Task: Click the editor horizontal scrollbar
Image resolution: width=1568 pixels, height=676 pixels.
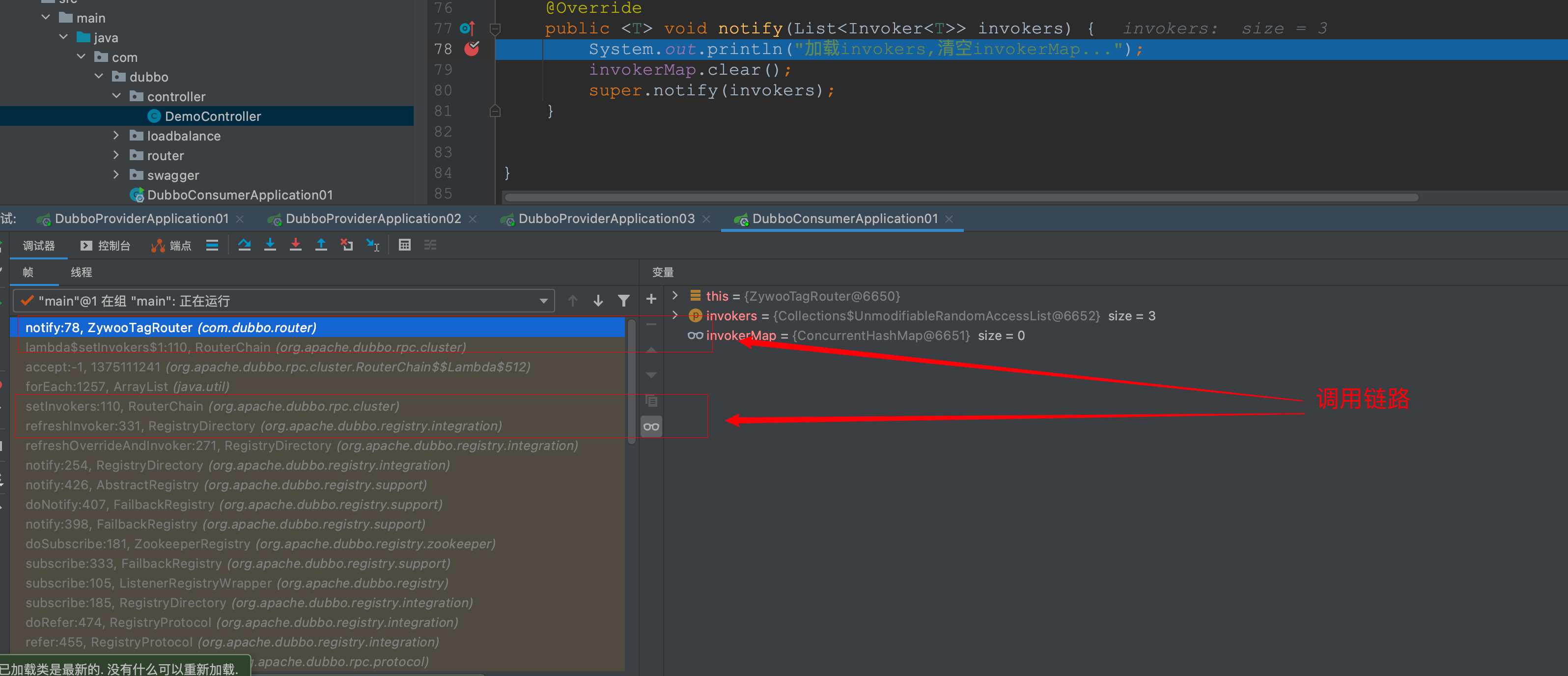Action: (x=962, y=197)
